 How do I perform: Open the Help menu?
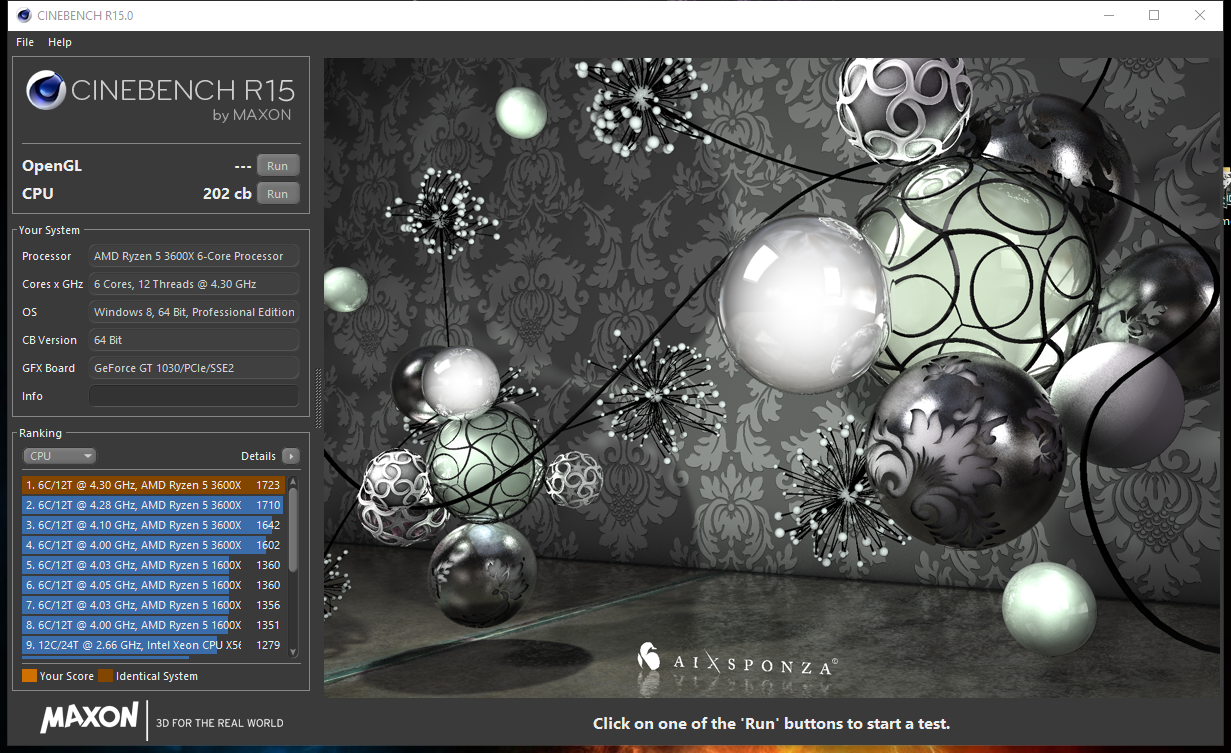(x=60, y=42)
